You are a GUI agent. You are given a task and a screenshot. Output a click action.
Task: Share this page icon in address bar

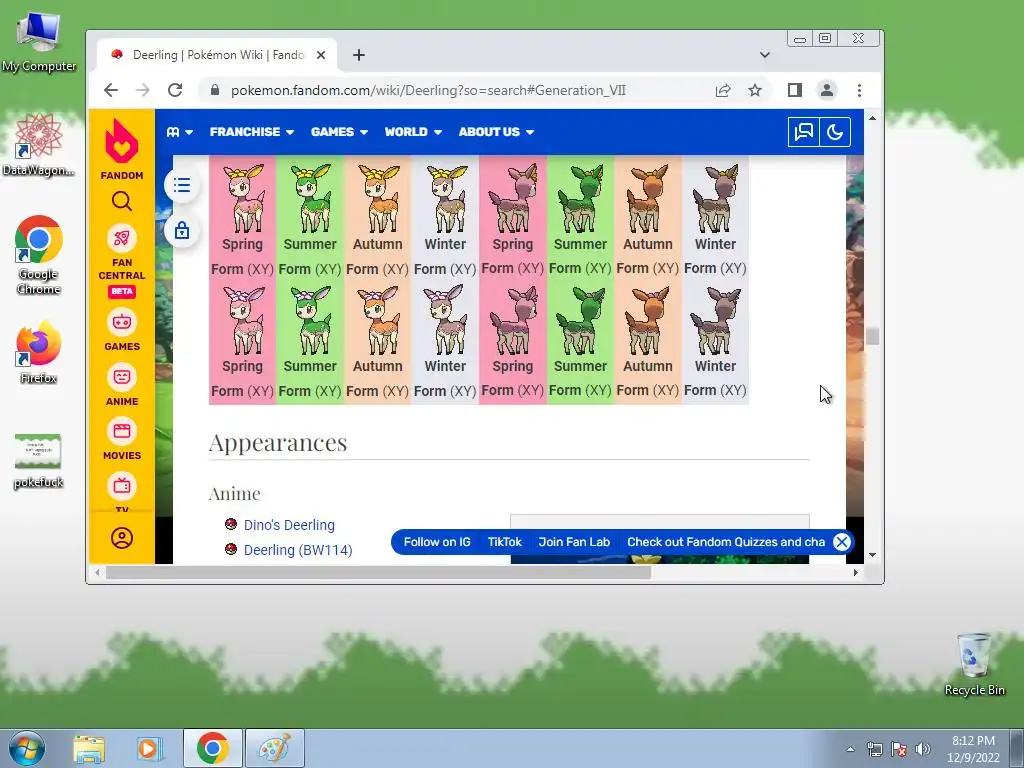pyautogui.click(x=723, y=90)
